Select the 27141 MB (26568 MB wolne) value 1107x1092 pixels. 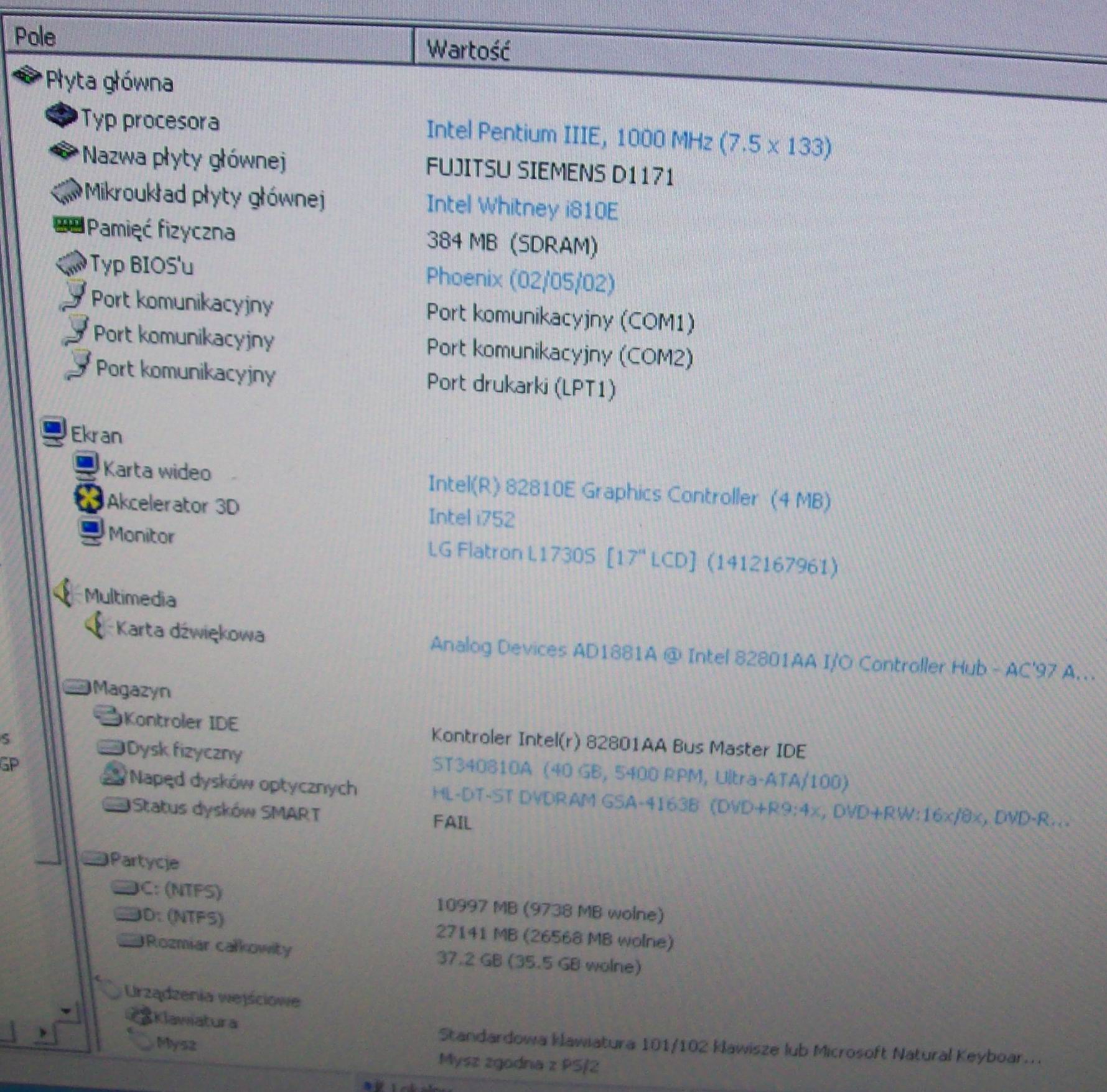pos(554,936)
